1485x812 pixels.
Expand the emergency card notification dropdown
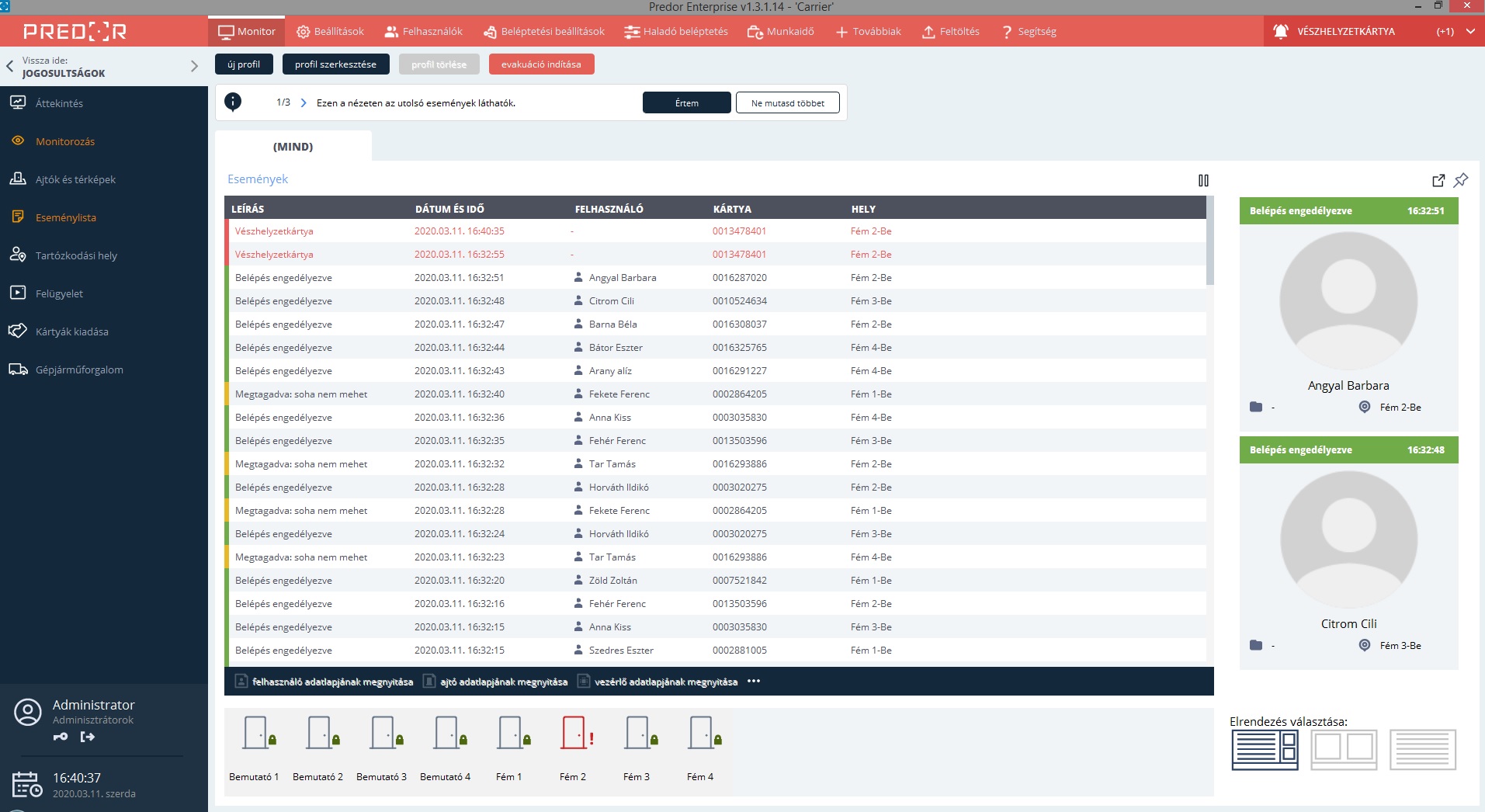point(1470,32)
